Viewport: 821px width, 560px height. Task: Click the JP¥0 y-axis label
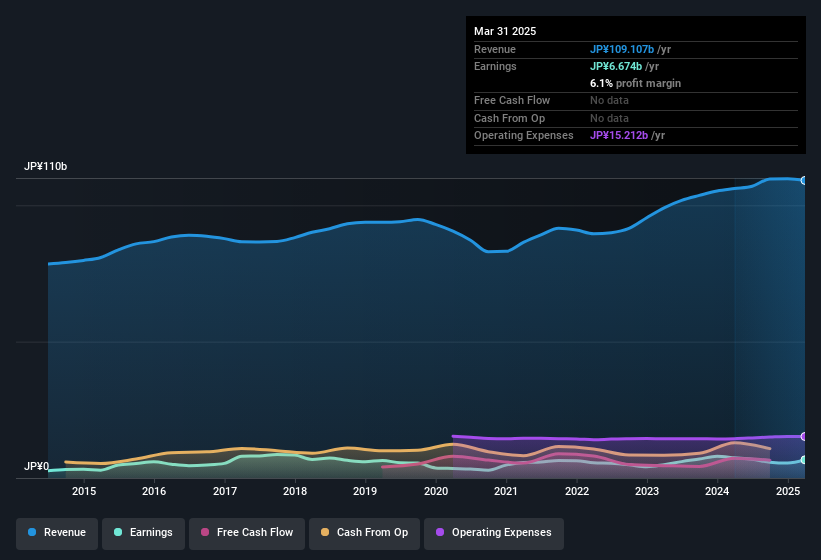pyautogui.click(x=37, y=466)
